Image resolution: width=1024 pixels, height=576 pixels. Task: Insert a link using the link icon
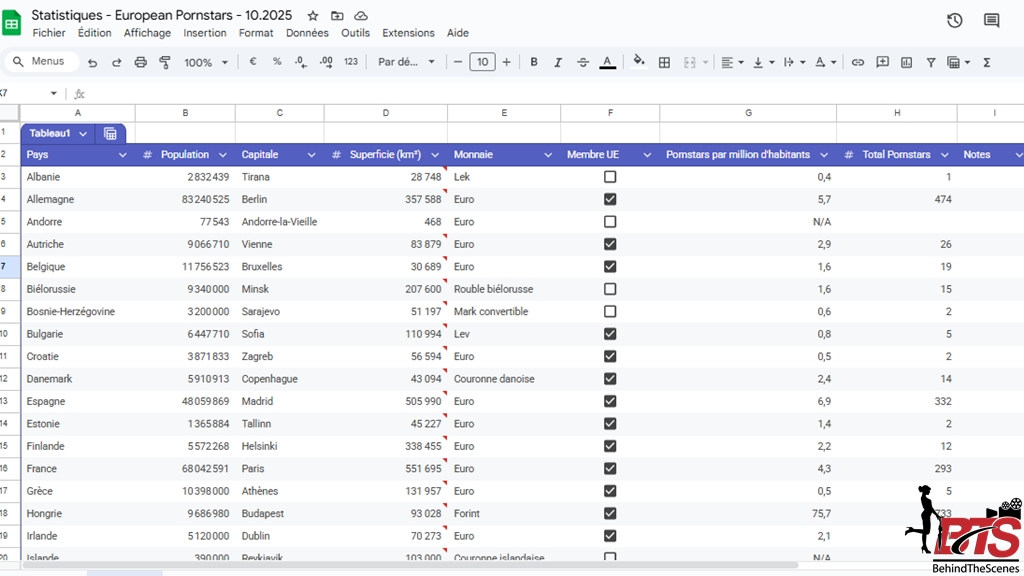[857, 62]
